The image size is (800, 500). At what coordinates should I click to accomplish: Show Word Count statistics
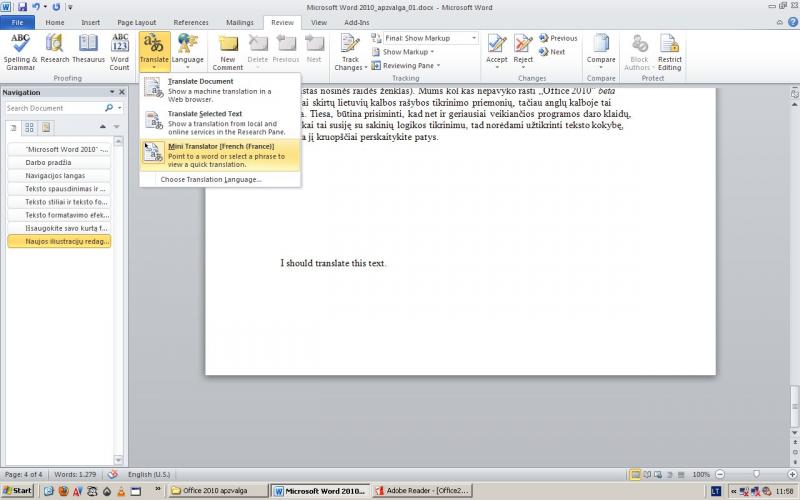pyautogui.click(x=119, y=52)
